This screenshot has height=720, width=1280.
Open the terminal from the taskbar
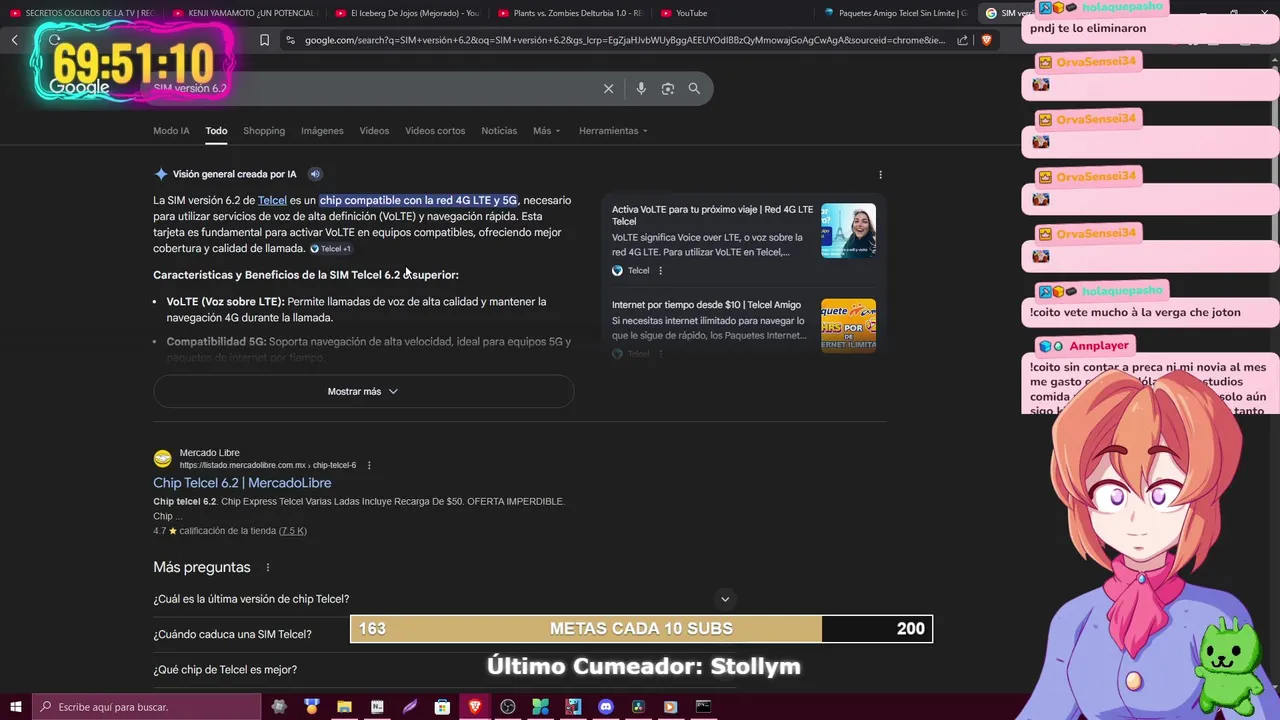703,707
